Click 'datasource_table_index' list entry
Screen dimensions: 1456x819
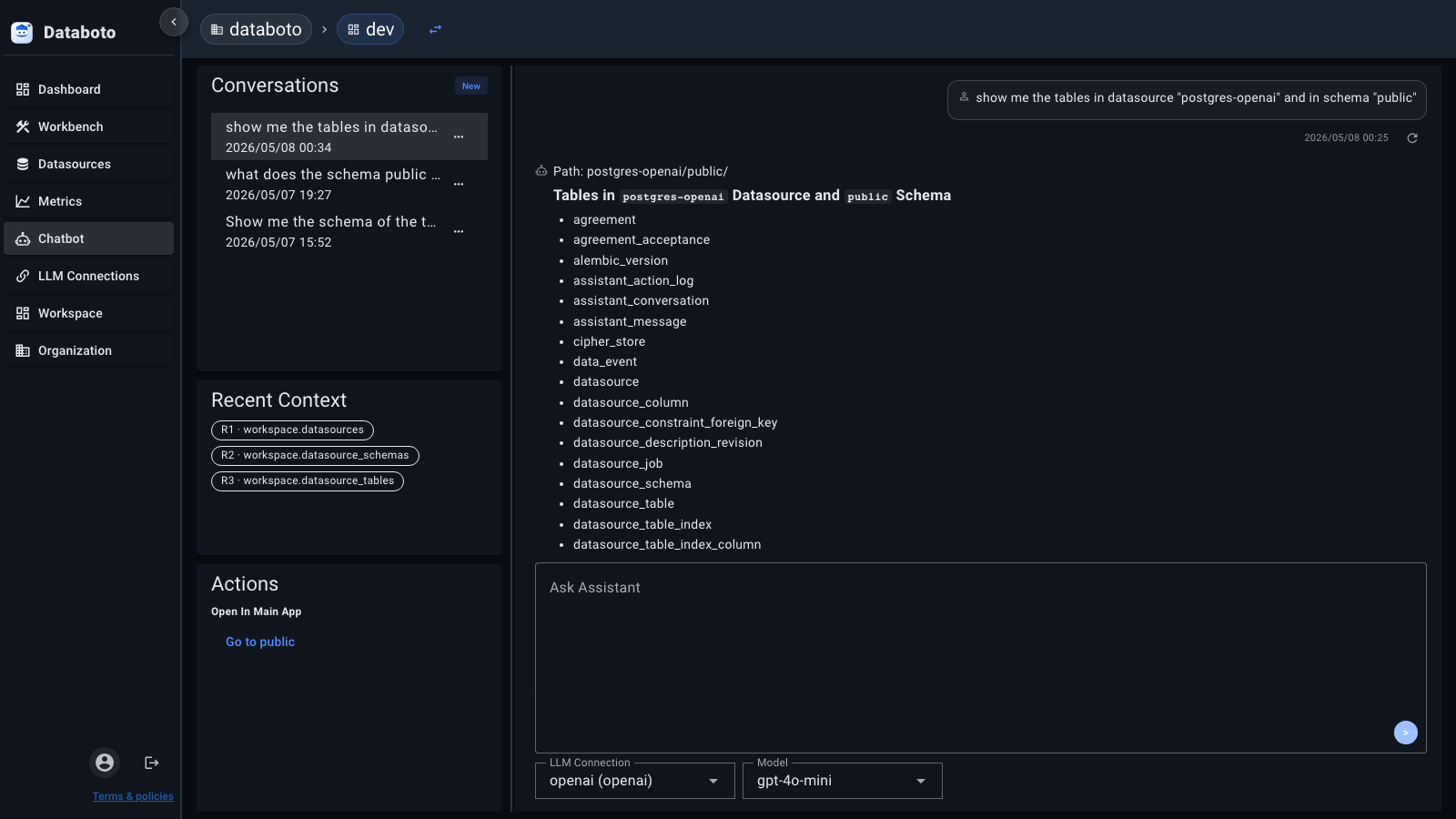(642, 524)
